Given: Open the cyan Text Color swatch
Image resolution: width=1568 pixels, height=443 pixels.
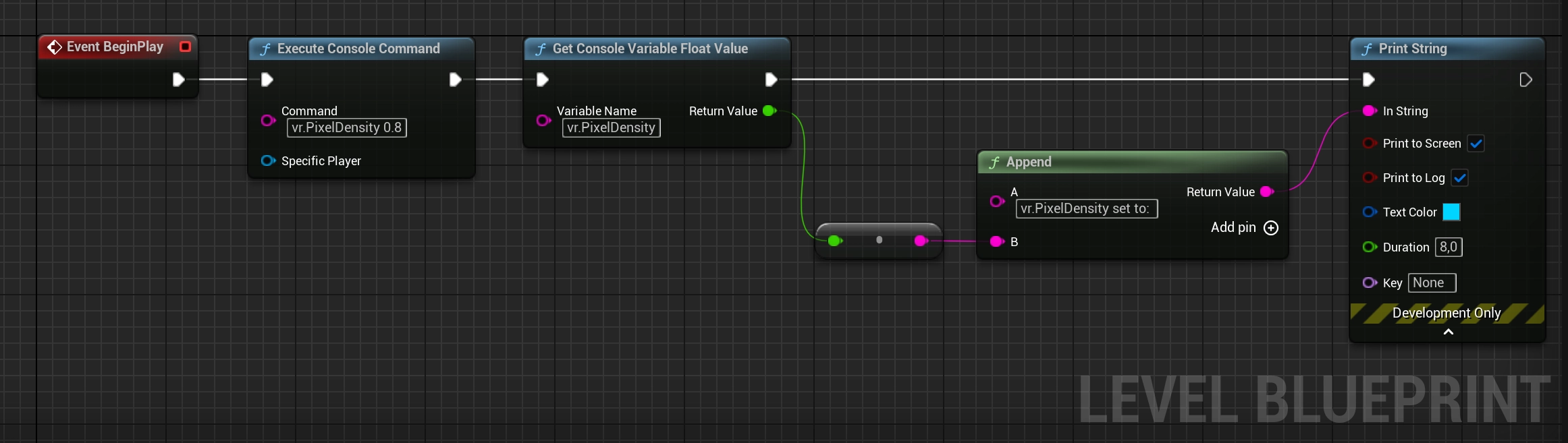Looking at the screenshot, I should point(1451,212).
